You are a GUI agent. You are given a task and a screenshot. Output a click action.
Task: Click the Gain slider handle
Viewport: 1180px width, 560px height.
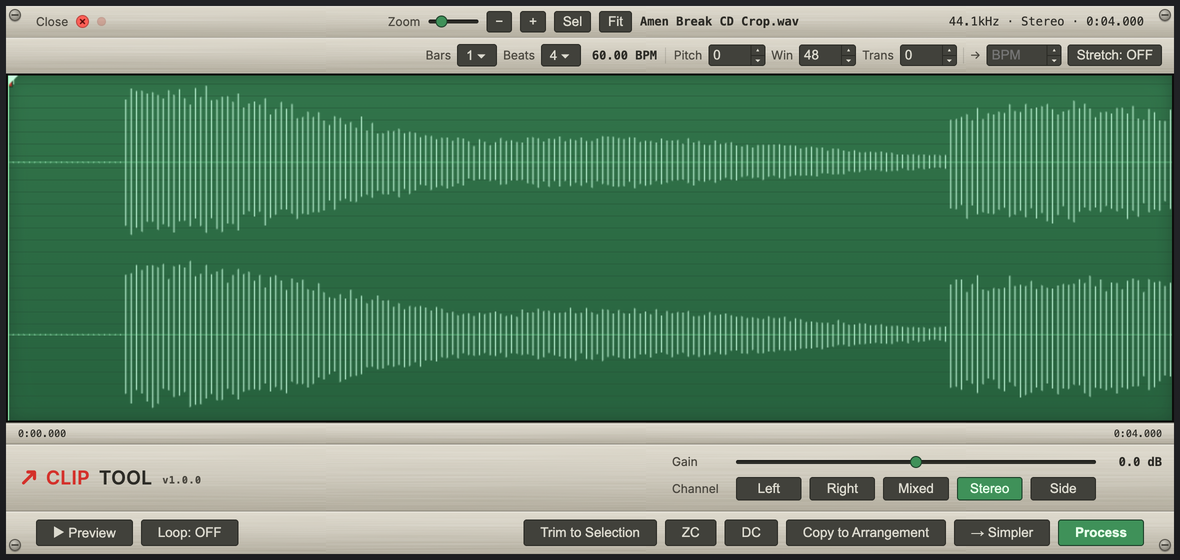915,462
